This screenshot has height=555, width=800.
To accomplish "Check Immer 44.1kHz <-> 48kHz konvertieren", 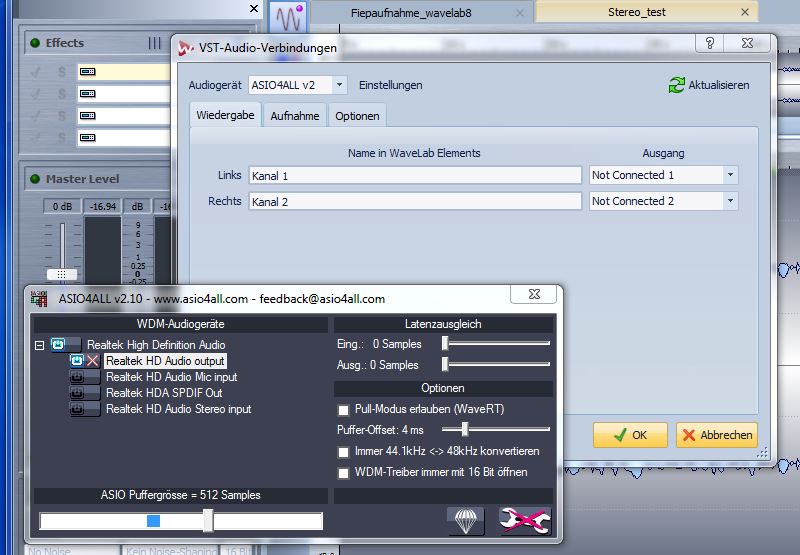I will coord(344,452).
